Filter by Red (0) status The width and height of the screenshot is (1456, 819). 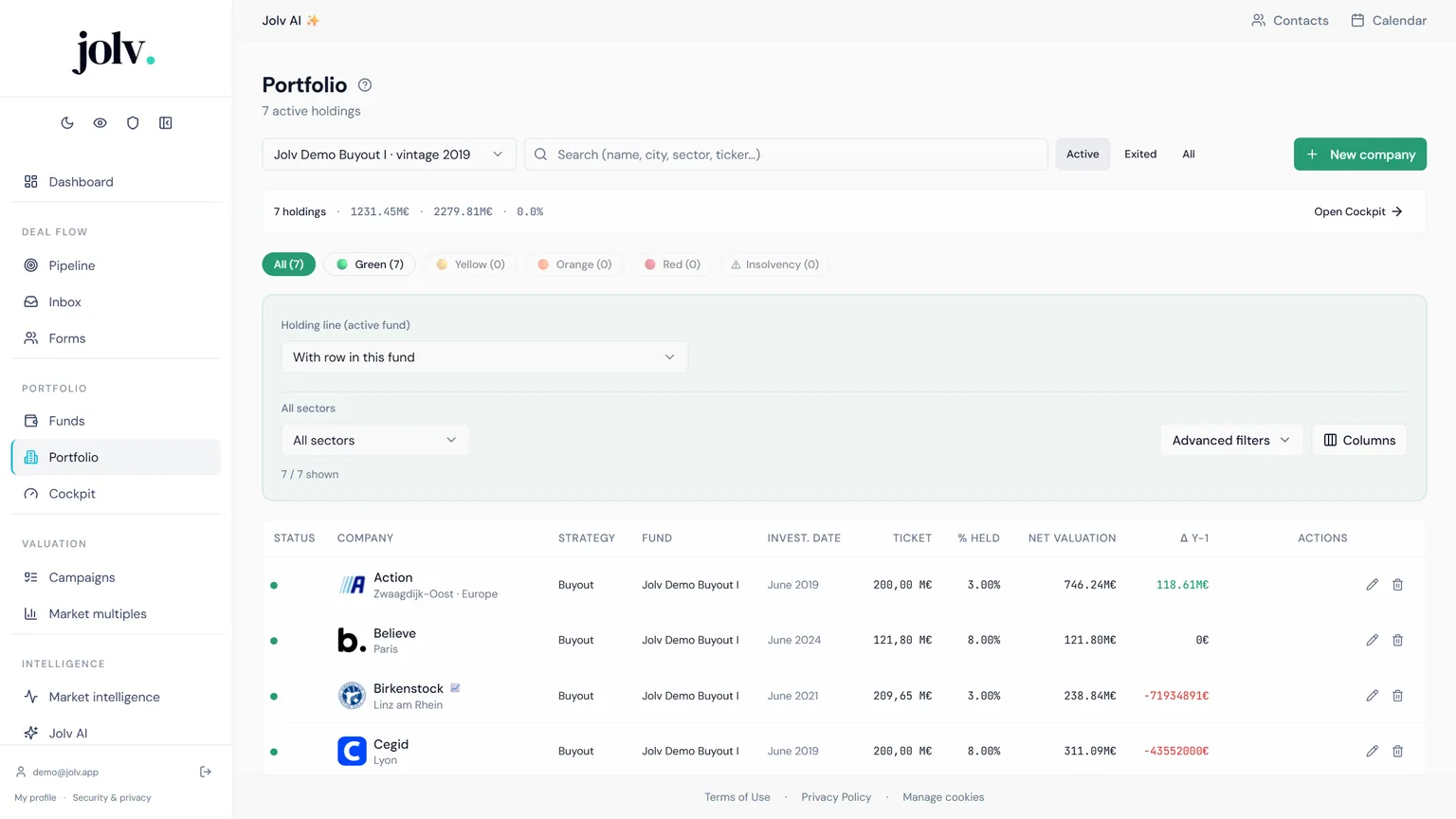[672, 264]
